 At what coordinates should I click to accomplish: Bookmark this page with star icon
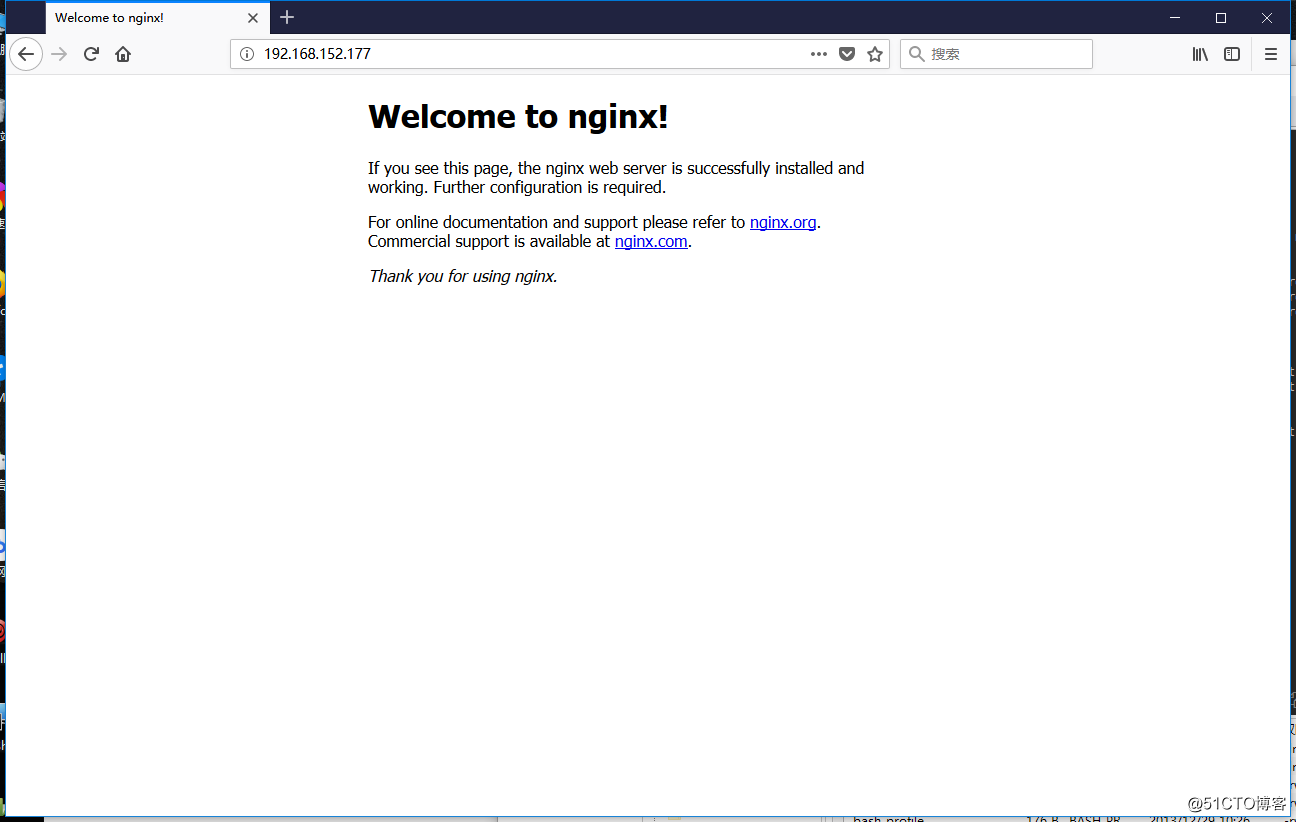coord(875,54)
